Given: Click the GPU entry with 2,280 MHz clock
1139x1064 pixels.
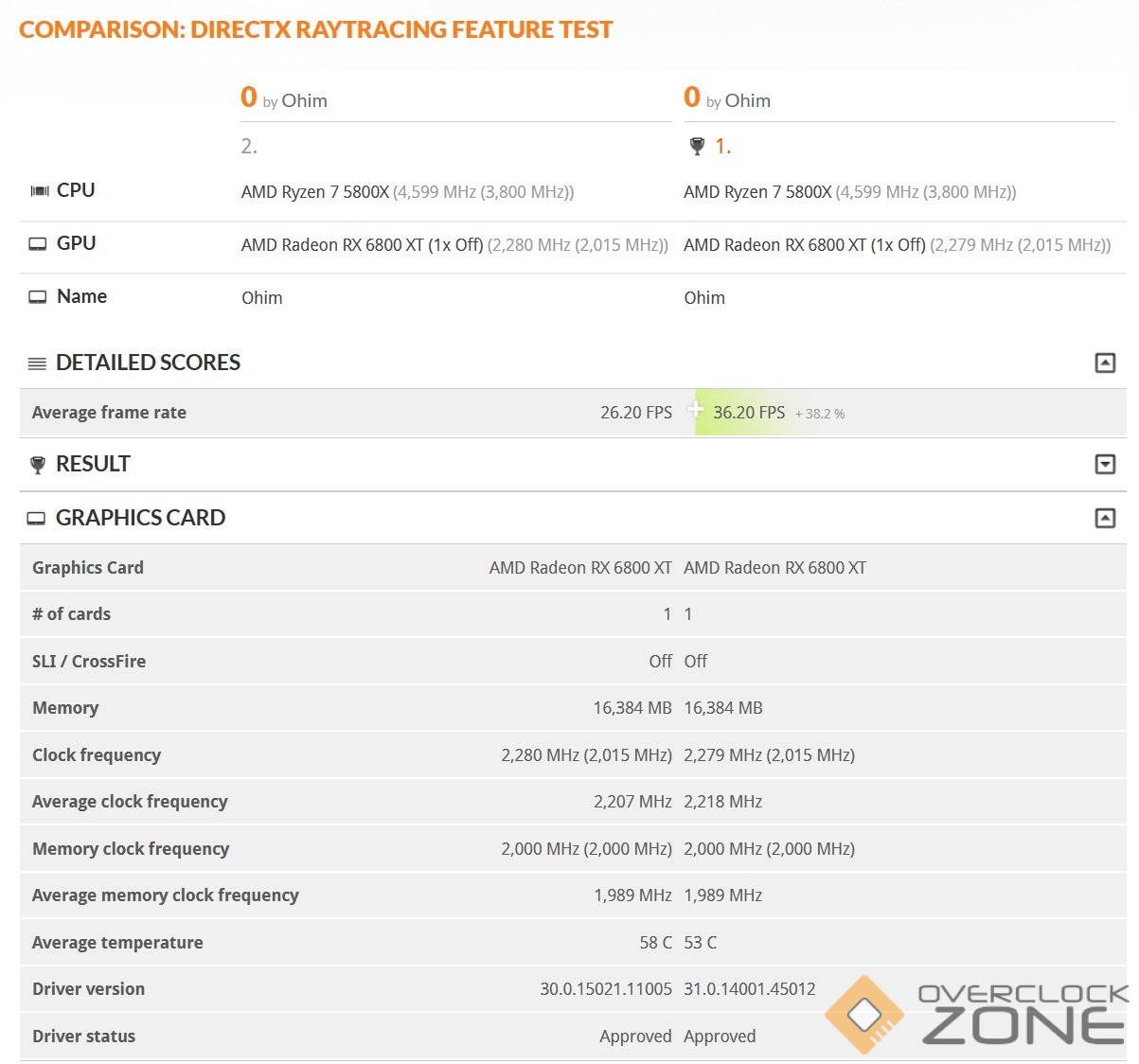Looking at the screenshot, I should [x=454, y=245].
